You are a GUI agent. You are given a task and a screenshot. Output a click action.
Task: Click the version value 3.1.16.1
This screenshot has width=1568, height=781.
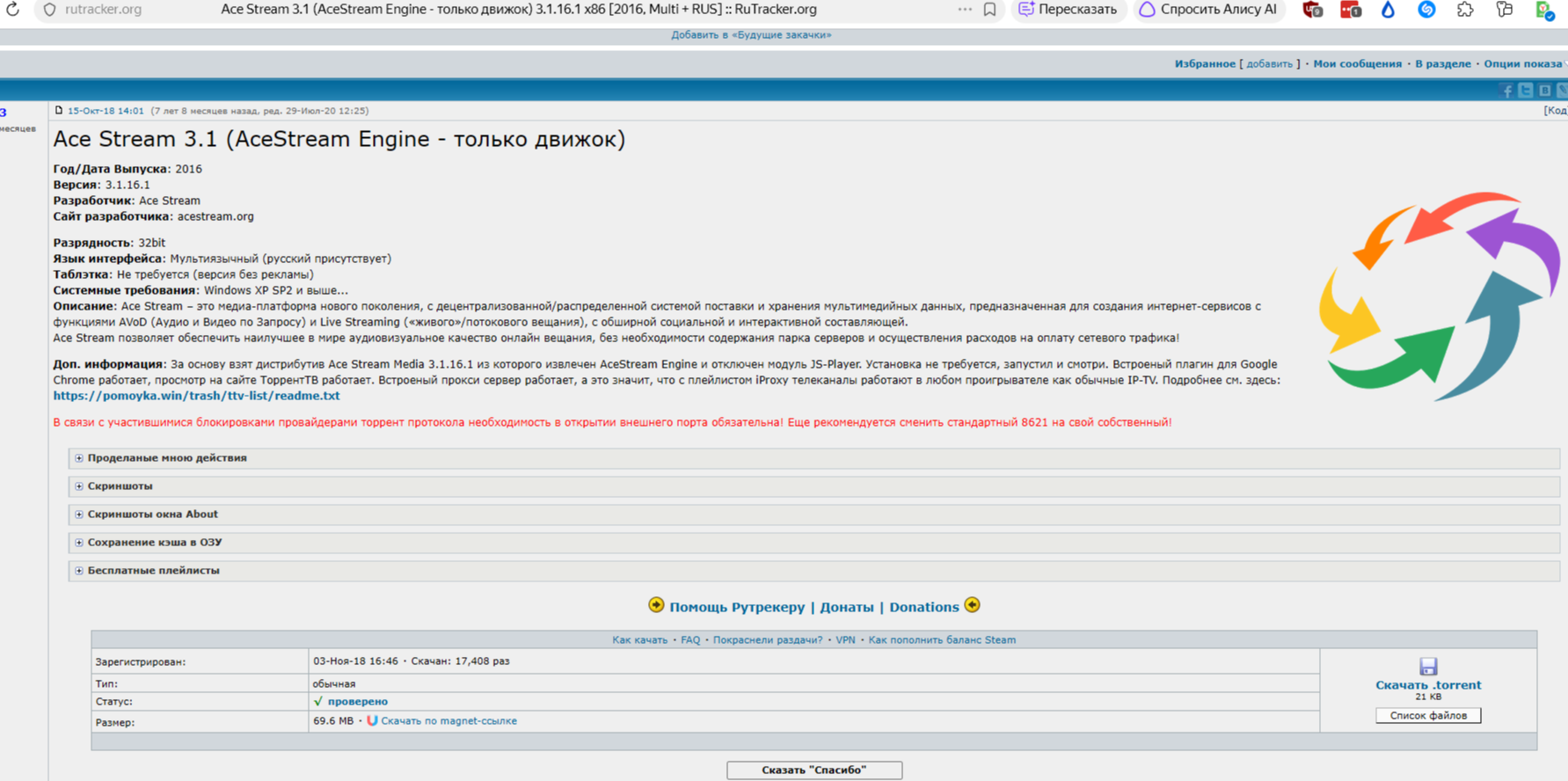(x=128, y=185)
